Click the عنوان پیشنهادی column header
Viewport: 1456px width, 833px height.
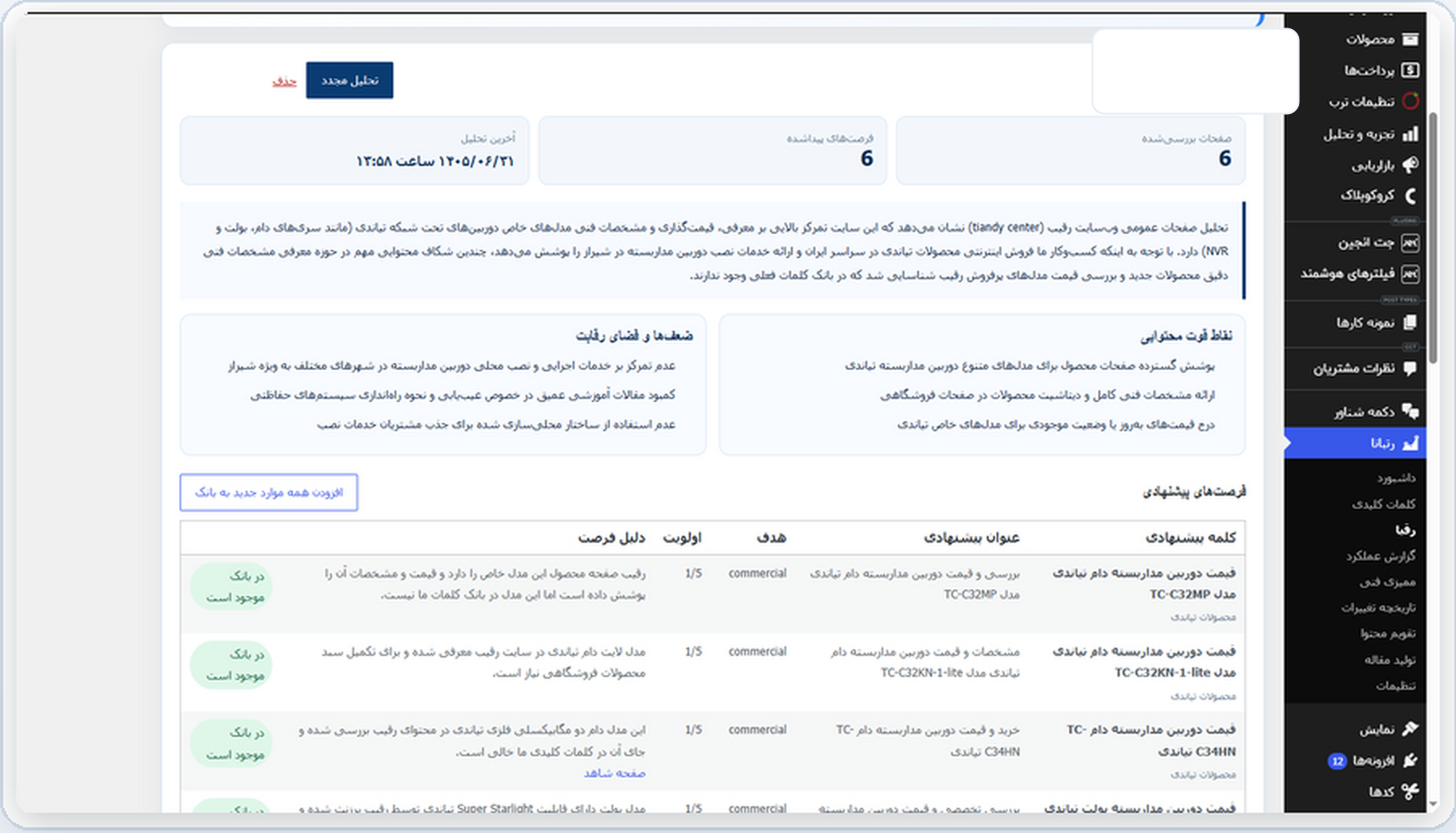(x=971, y=538)
